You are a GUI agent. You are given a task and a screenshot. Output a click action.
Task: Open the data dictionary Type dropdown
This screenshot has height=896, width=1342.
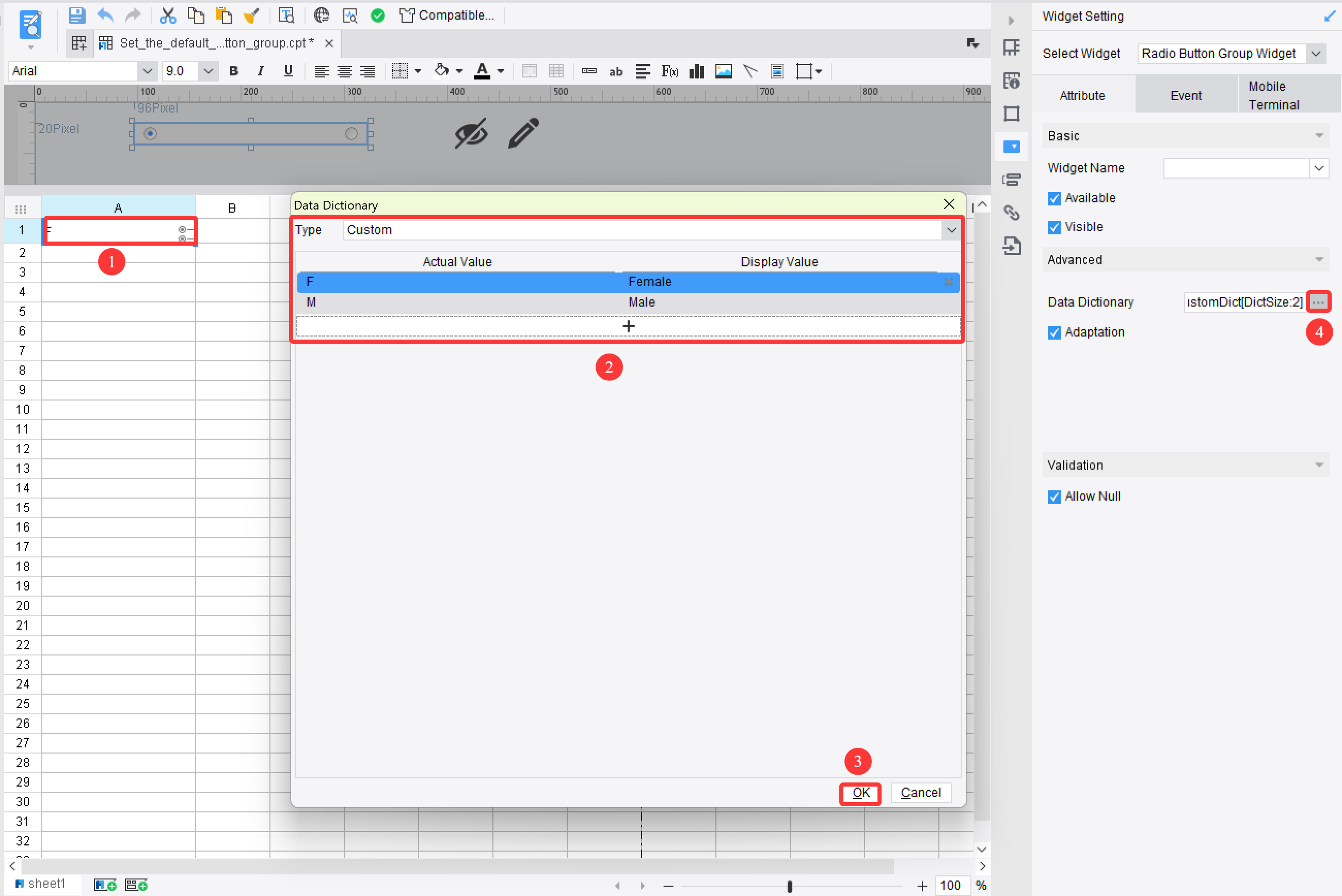pyautogui.click(x=951, y=230)
